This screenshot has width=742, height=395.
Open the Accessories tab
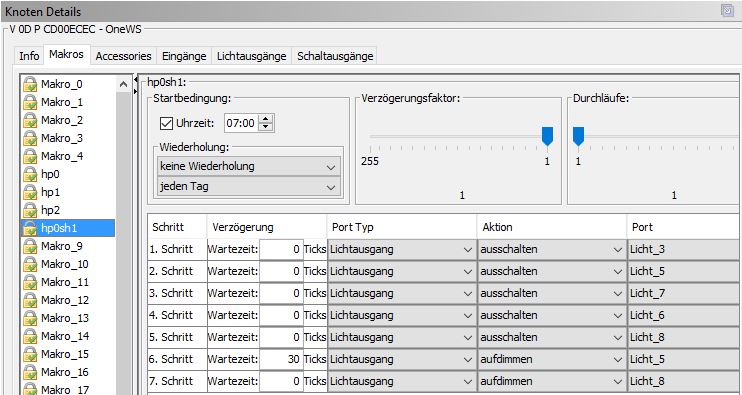point(124,56)
